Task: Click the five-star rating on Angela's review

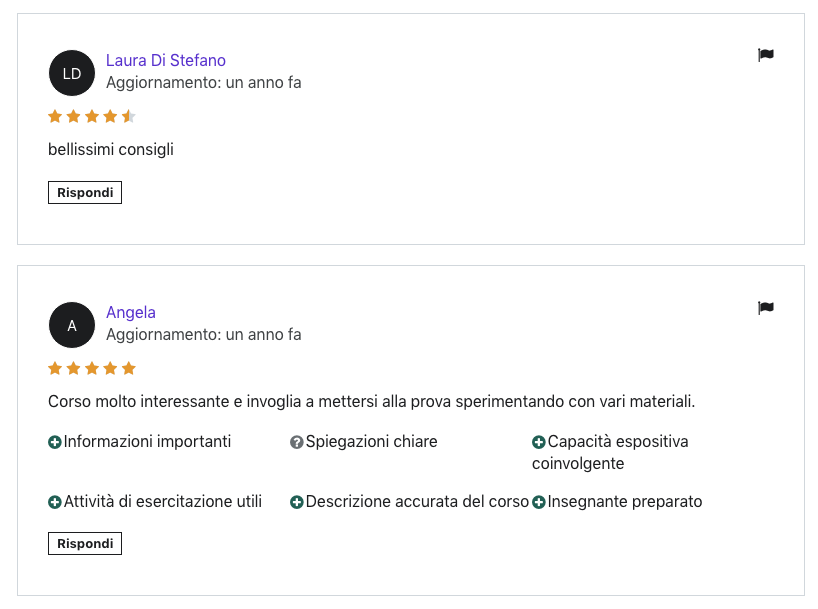Action: (x=92, y=369)
